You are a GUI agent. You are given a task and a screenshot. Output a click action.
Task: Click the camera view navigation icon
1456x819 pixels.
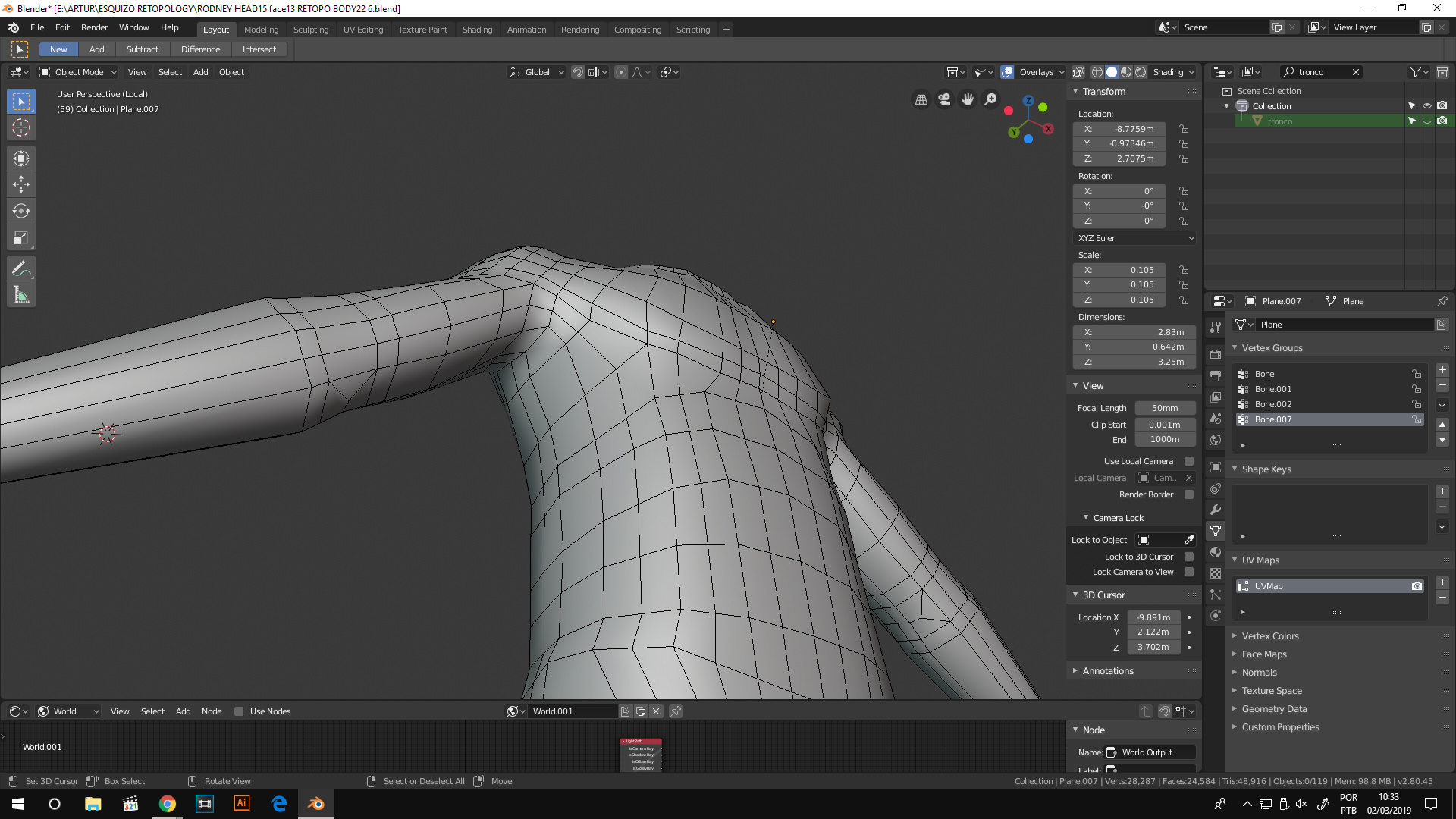944,99
